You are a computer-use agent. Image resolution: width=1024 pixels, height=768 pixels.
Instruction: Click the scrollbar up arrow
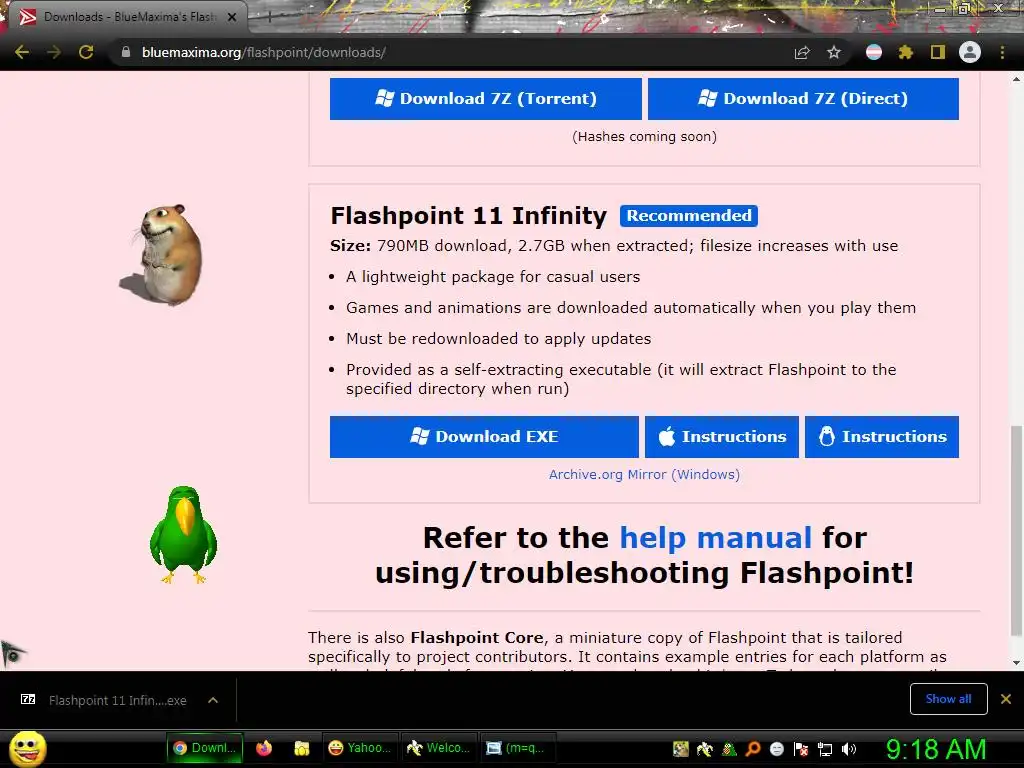1016,79
